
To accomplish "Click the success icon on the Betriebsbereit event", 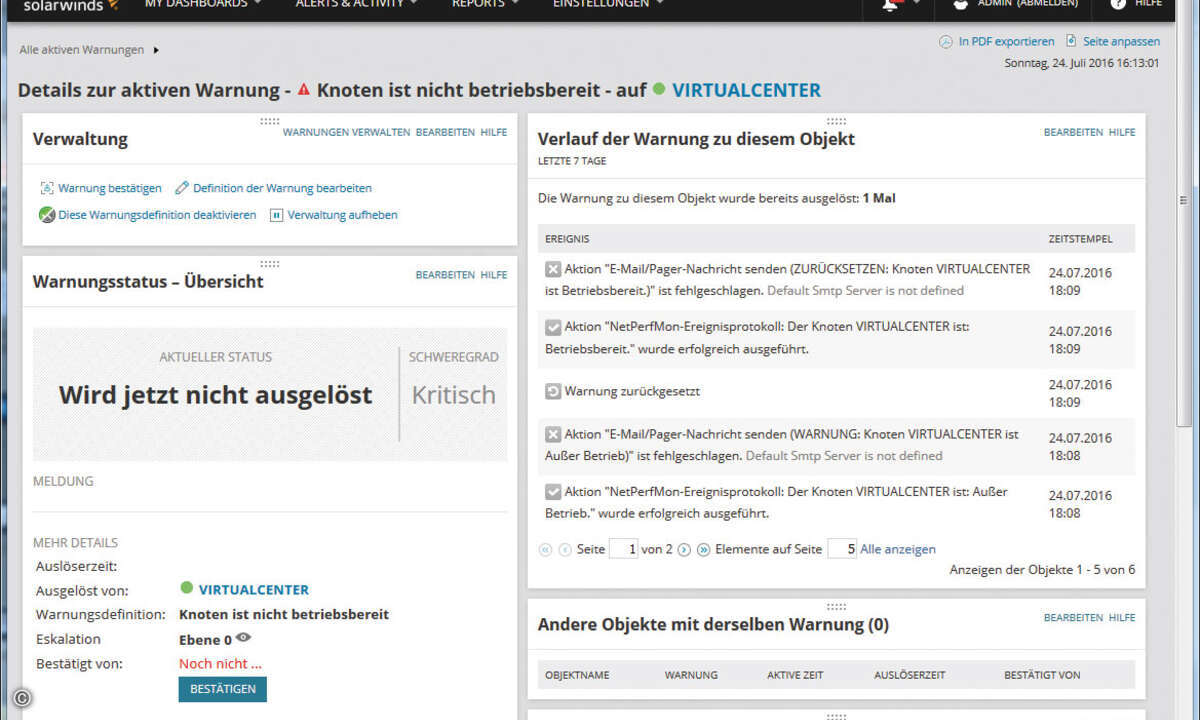I will click(553, 327).
